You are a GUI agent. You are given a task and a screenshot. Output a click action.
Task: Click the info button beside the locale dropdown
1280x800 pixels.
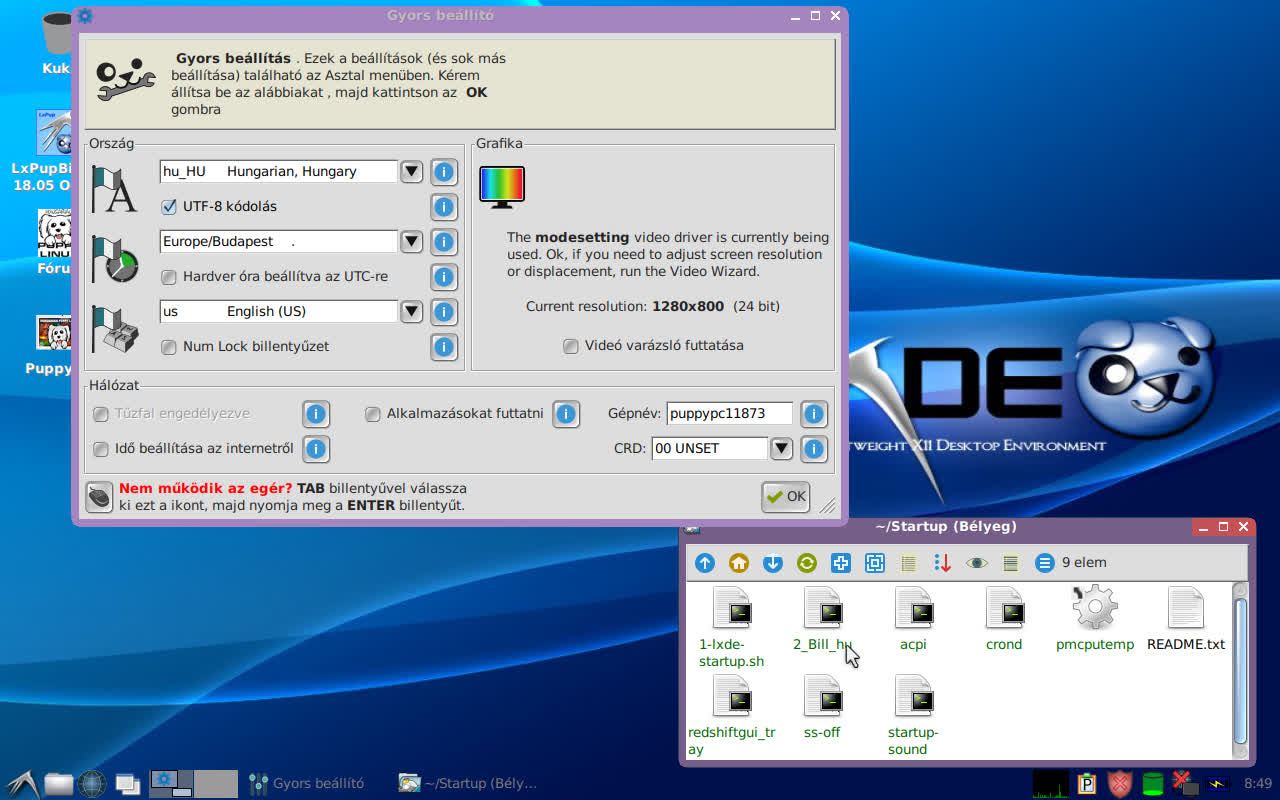point(444,172)
